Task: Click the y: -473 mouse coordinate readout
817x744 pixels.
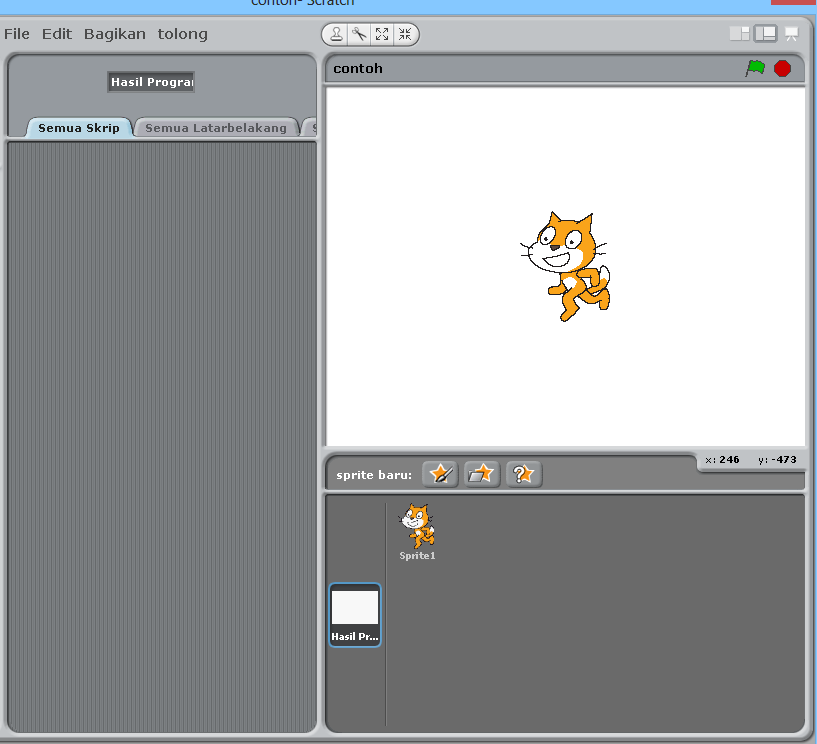Action: 777,460
